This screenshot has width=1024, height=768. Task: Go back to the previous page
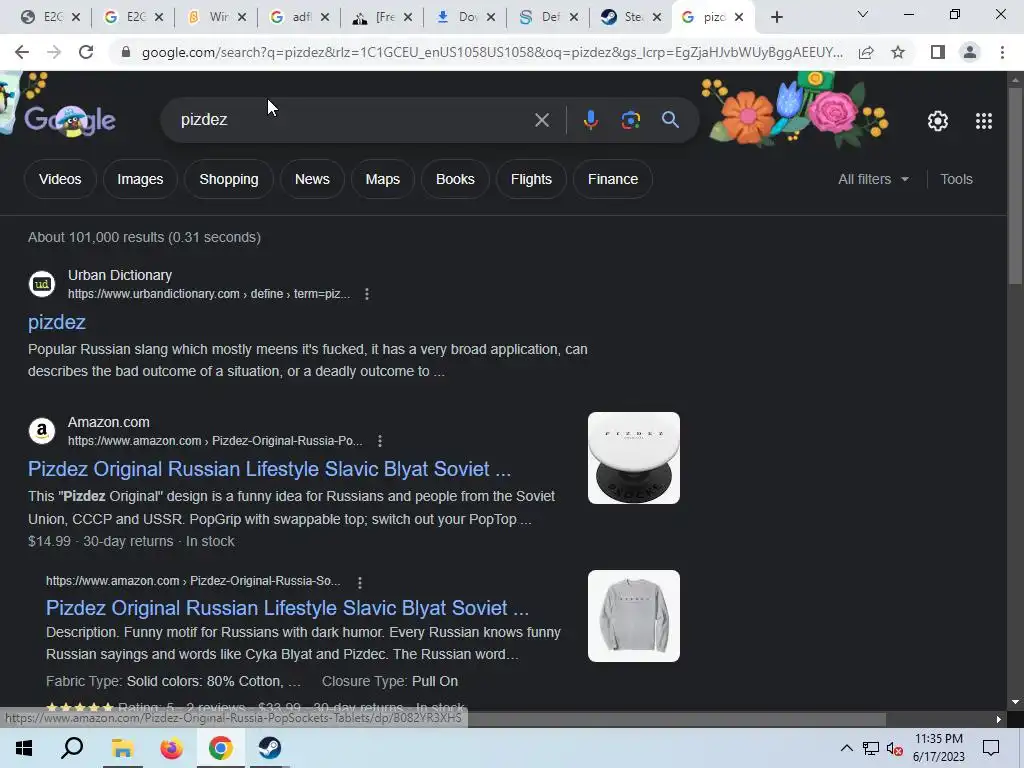point(22,52)
